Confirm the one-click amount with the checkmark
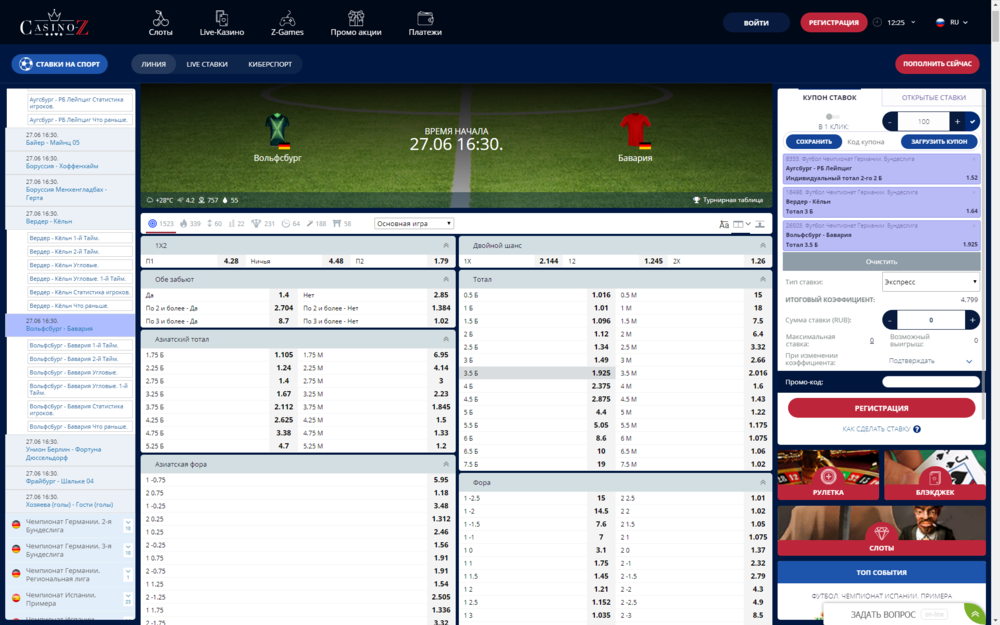 click(973, 121)
